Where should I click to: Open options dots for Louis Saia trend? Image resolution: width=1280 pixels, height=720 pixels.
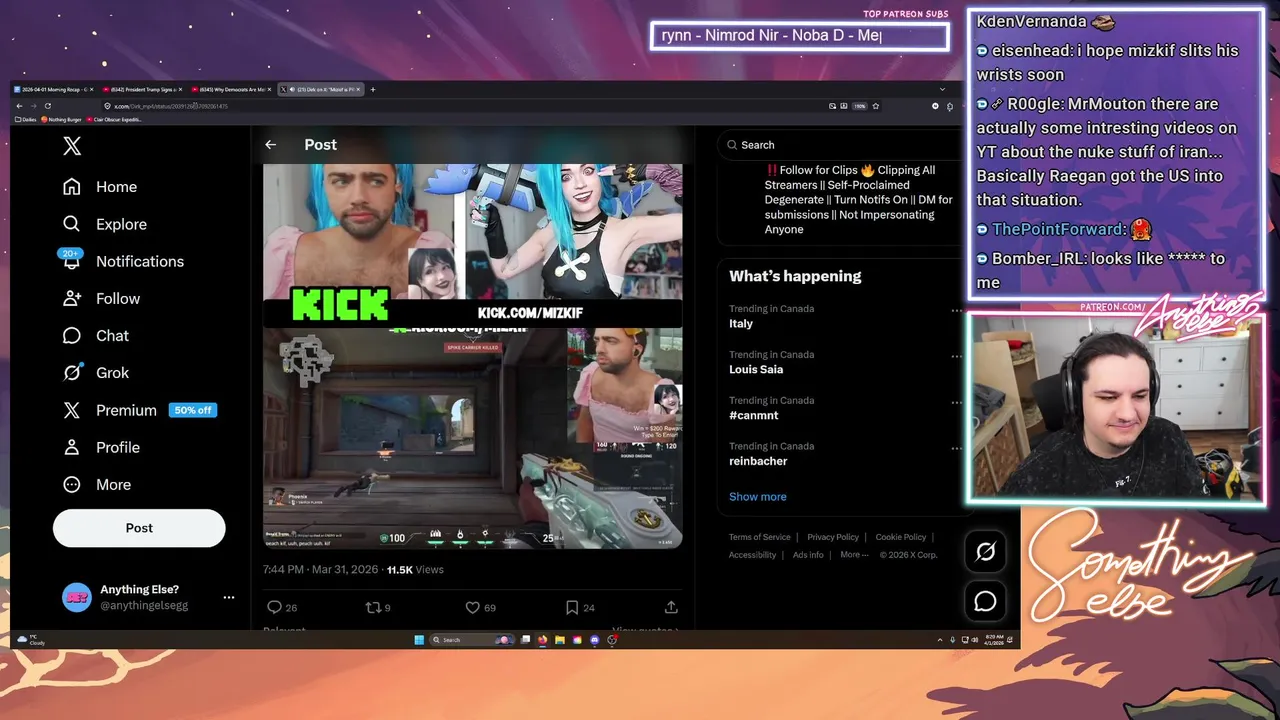point(956,356)
